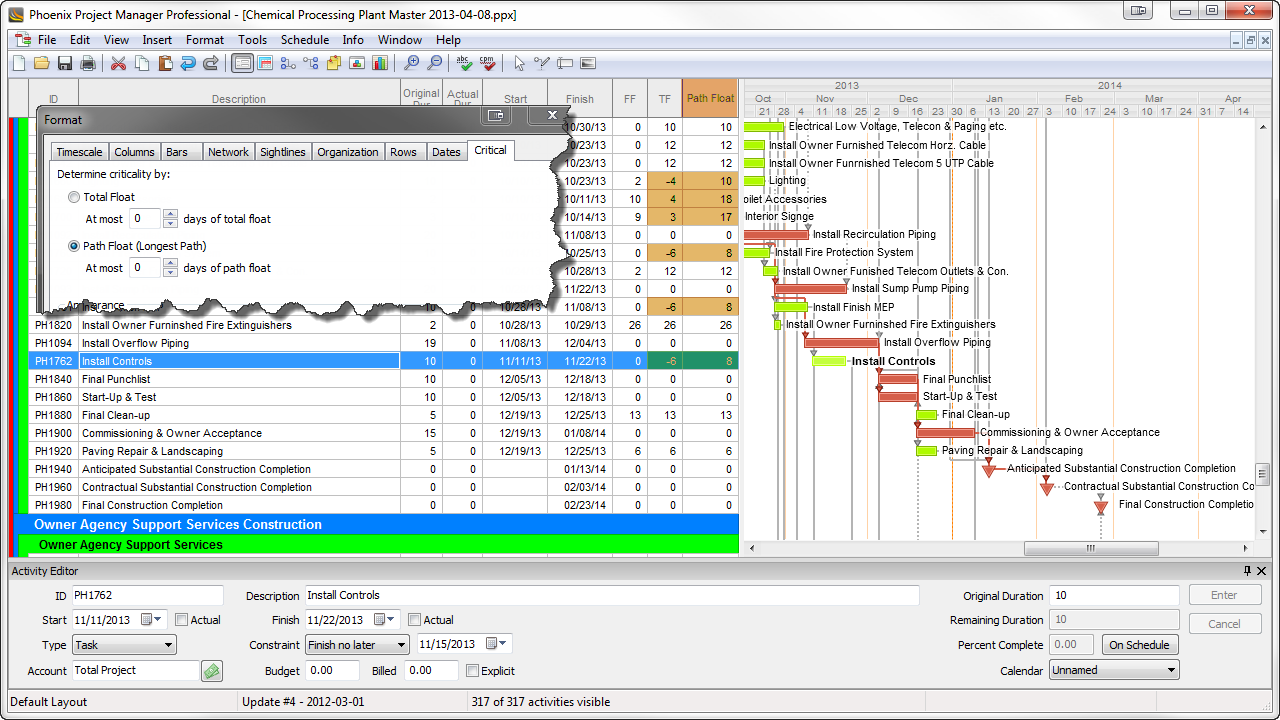Select the network diagram view icon
The height and width of the screenshot is (720, 1280).
[x=288, y=63]
